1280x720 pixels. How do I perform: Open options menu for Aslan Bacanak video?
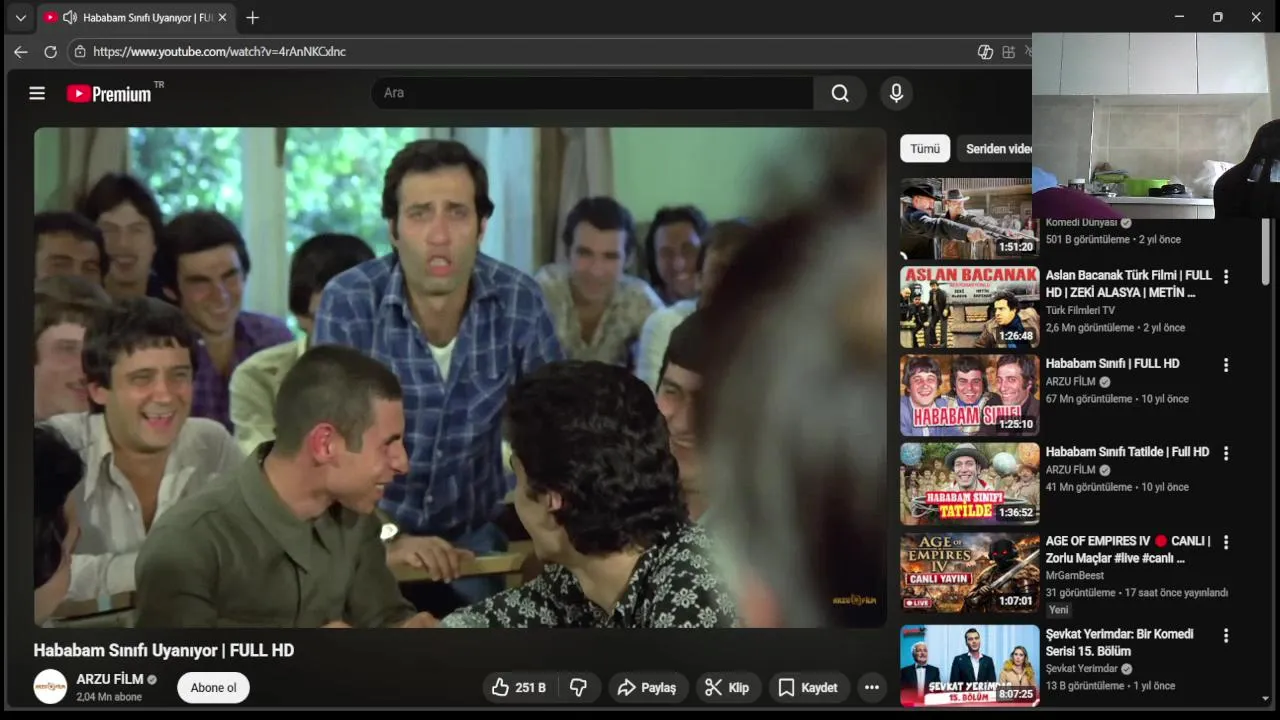click(x=1226, y=277)
